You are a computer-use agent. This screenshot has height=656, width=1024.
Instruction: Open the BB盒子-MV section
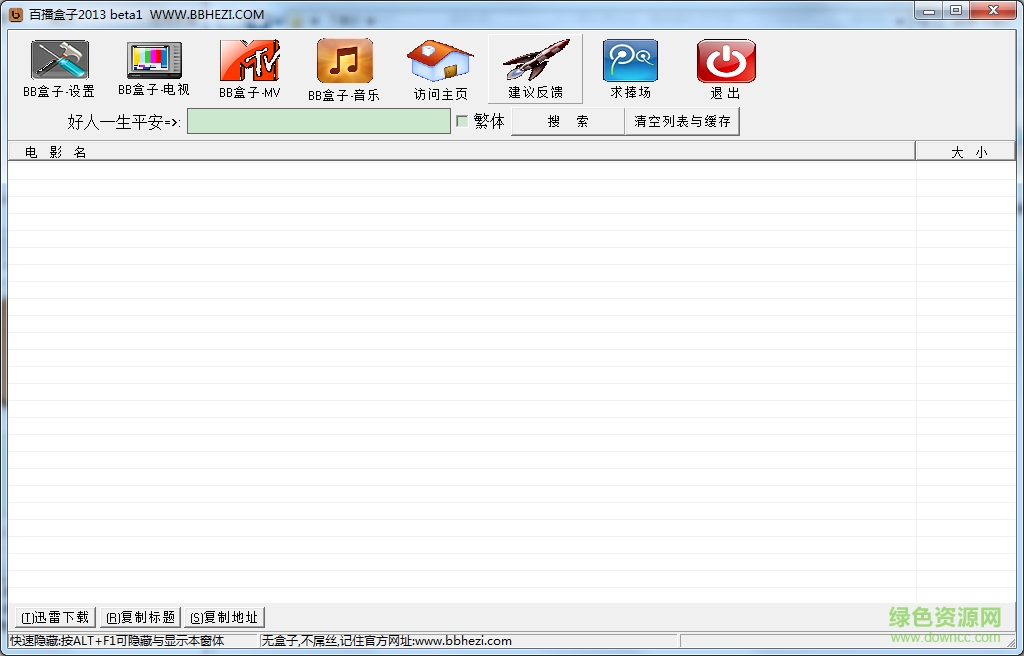248,68
